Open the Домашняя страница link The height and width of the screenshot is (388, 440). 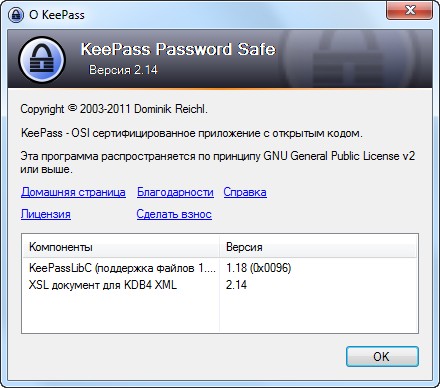(73, 192)
